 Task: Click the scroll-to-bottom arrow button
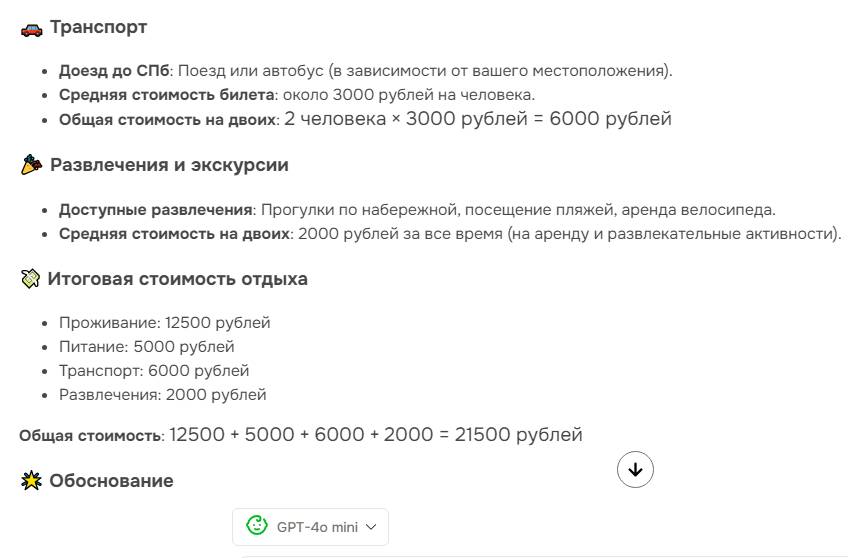(x=635, y=469)
